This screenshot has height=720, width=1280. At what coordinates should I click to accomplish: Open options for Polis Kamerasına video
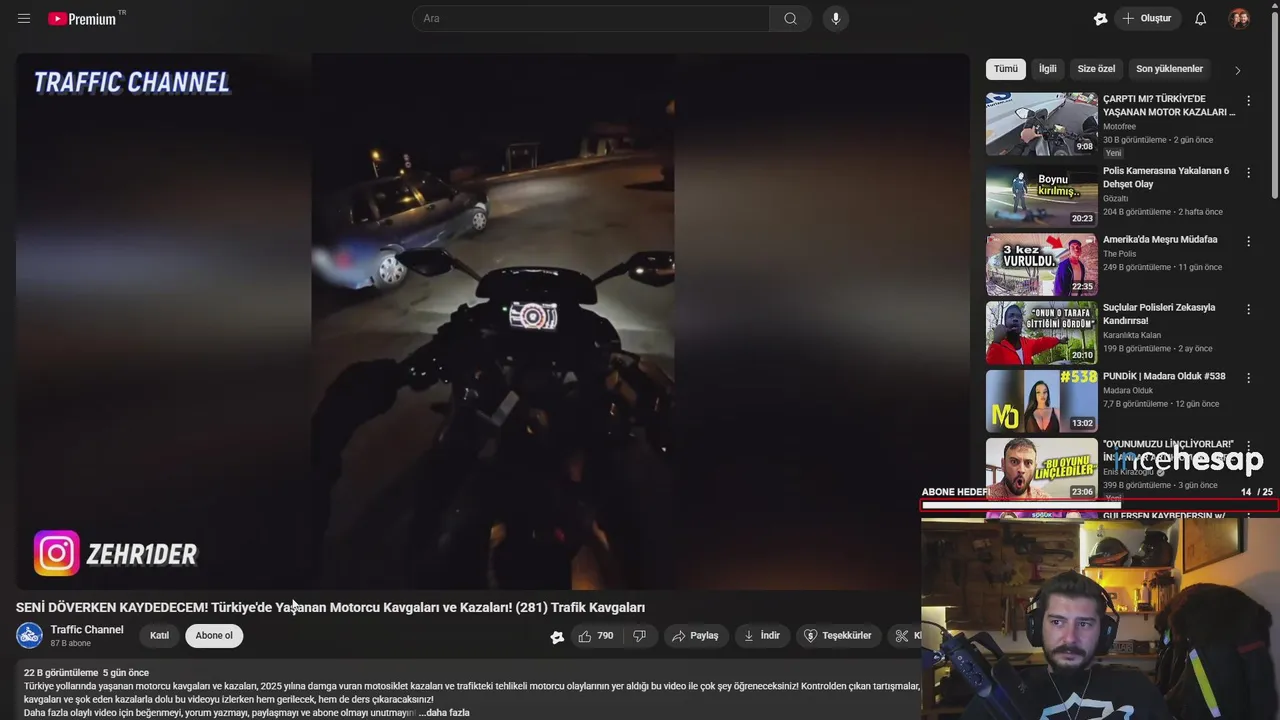coord(1248,173)
